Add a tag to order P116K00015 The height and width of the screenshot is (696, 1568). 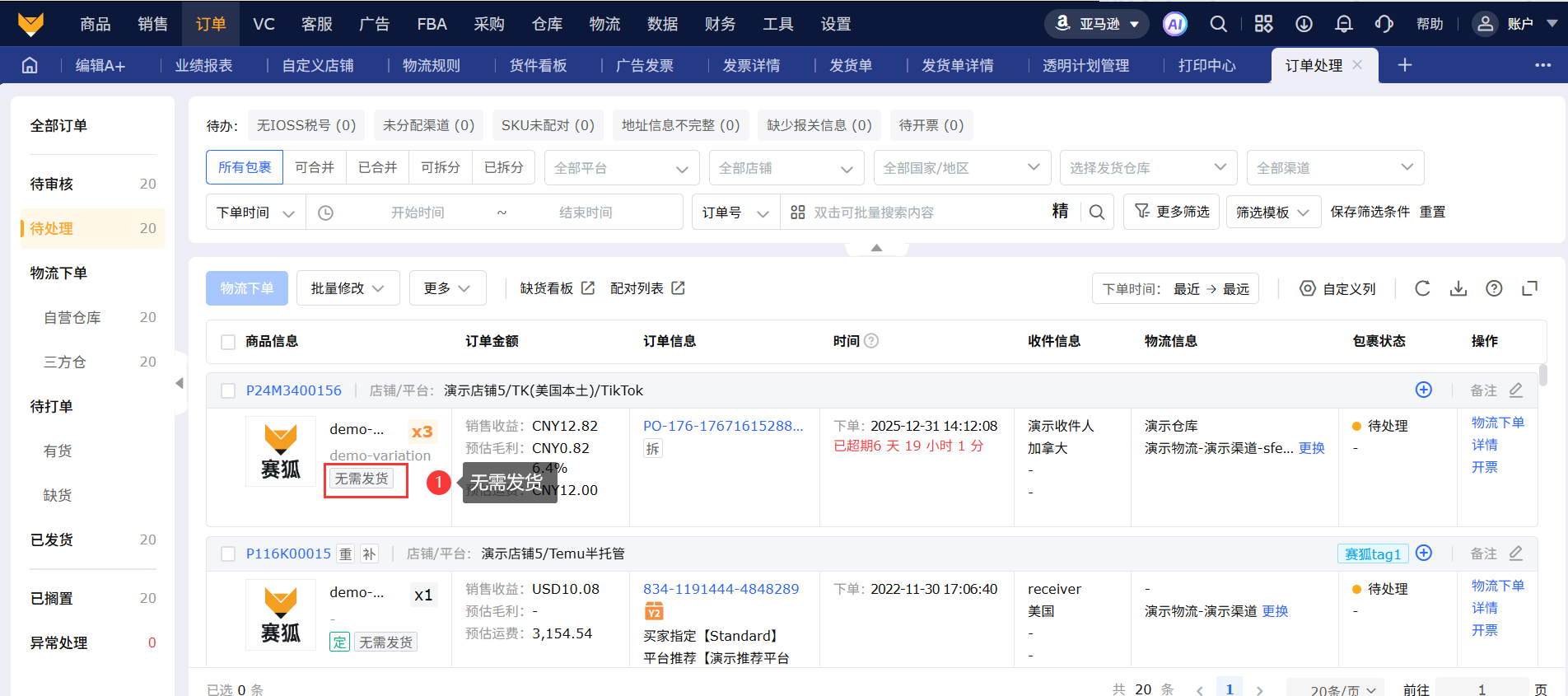[x=1424, y=553]
